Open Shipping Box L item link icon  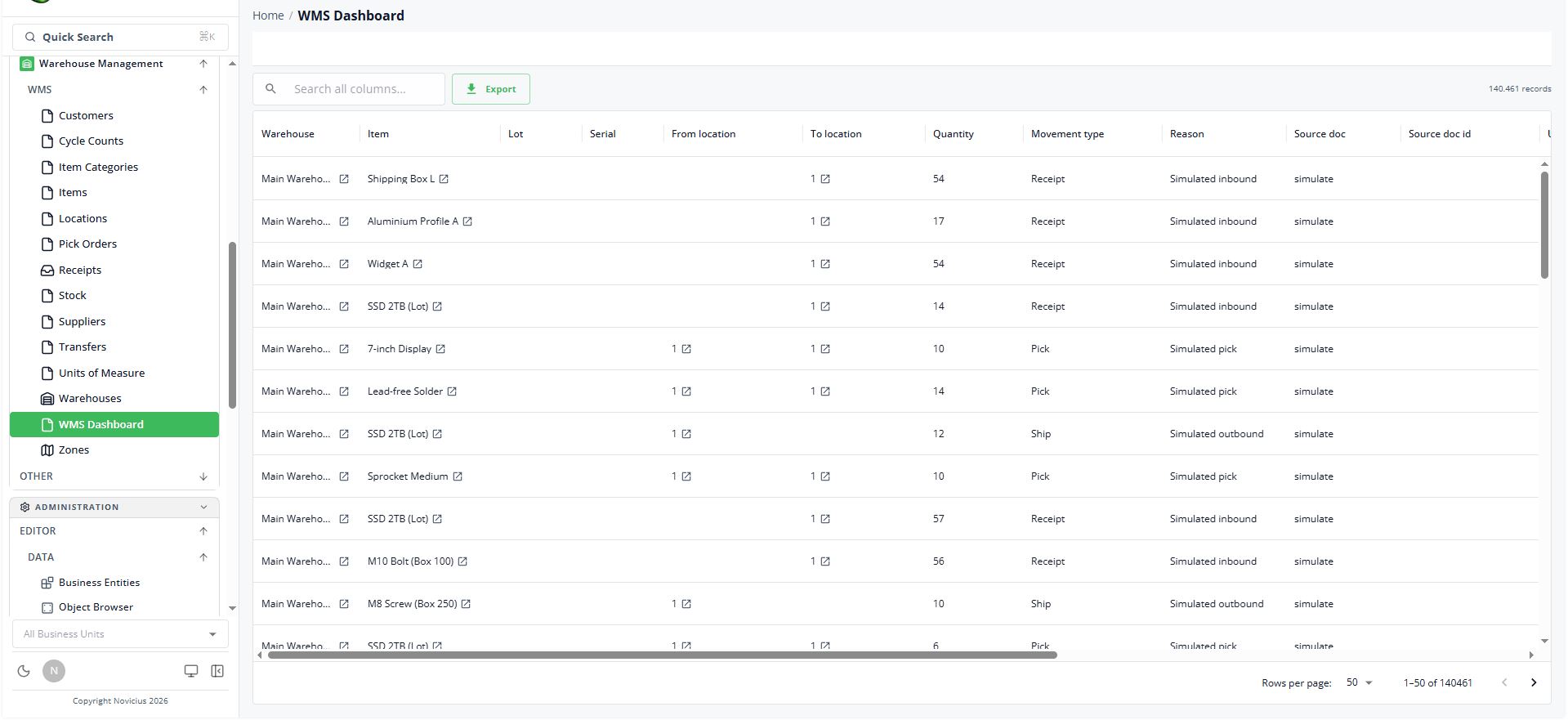[444, 179]
